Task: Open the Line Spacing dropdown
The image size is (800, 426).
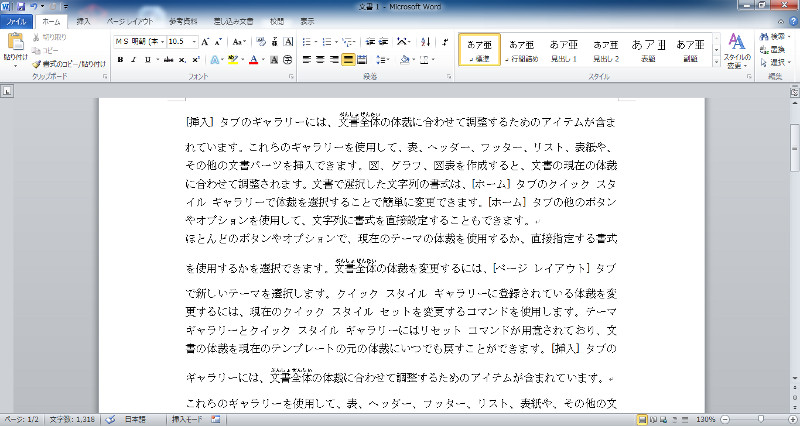Action: (x=382, y=60)
